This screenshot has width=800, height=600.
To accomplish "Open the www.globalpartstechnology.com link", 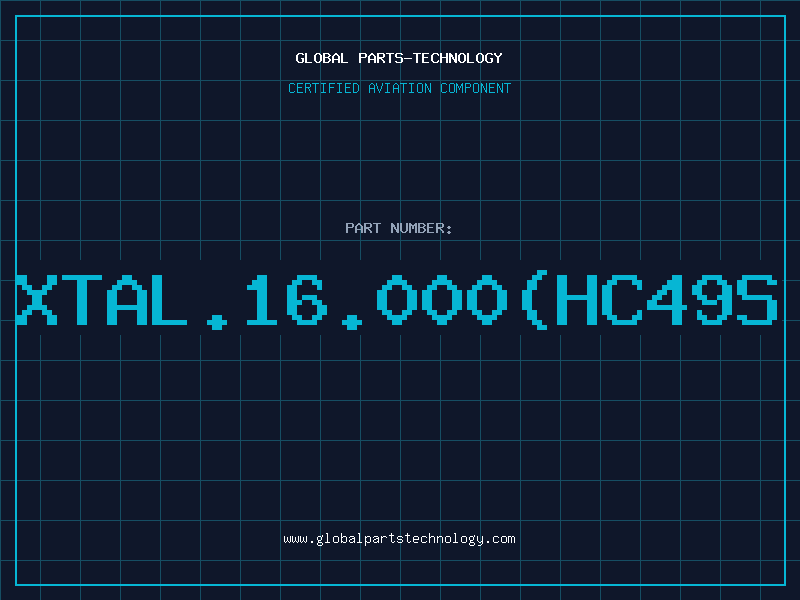I will click(399, 539).
